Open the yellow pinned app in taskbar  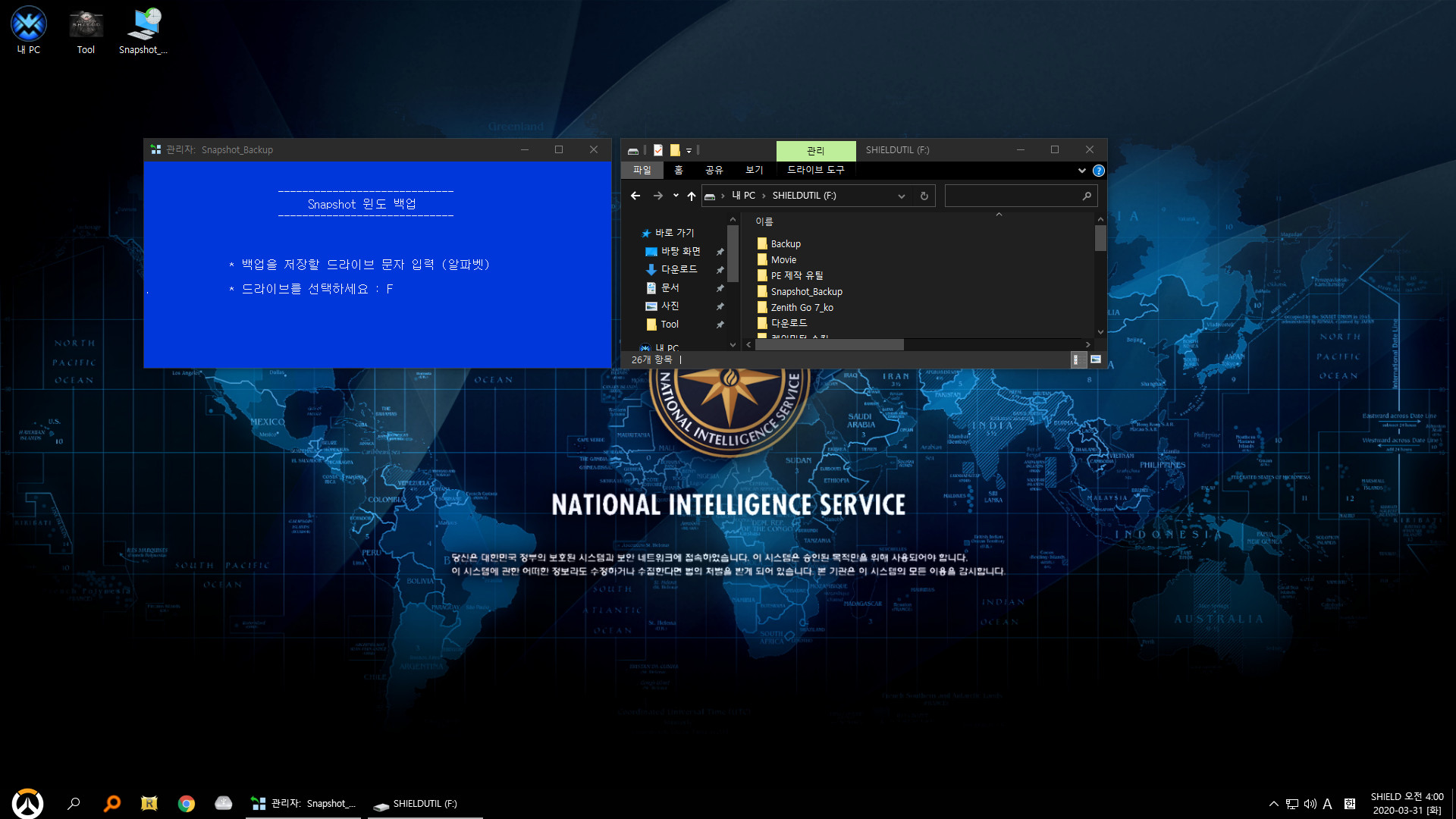(149, 803)
